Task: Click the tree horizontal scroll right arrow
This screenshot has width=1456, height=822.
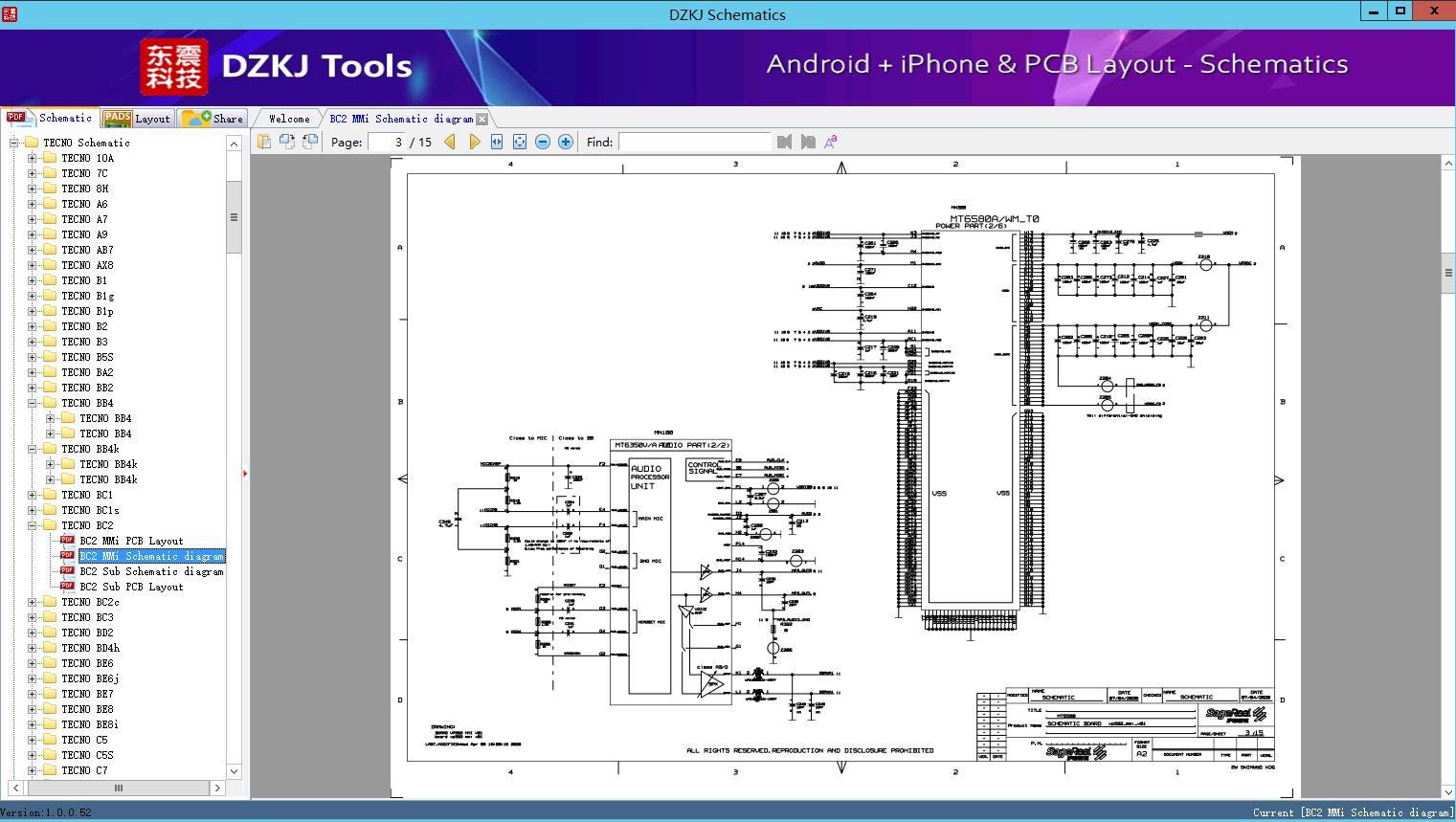Action: pos(217,789)
